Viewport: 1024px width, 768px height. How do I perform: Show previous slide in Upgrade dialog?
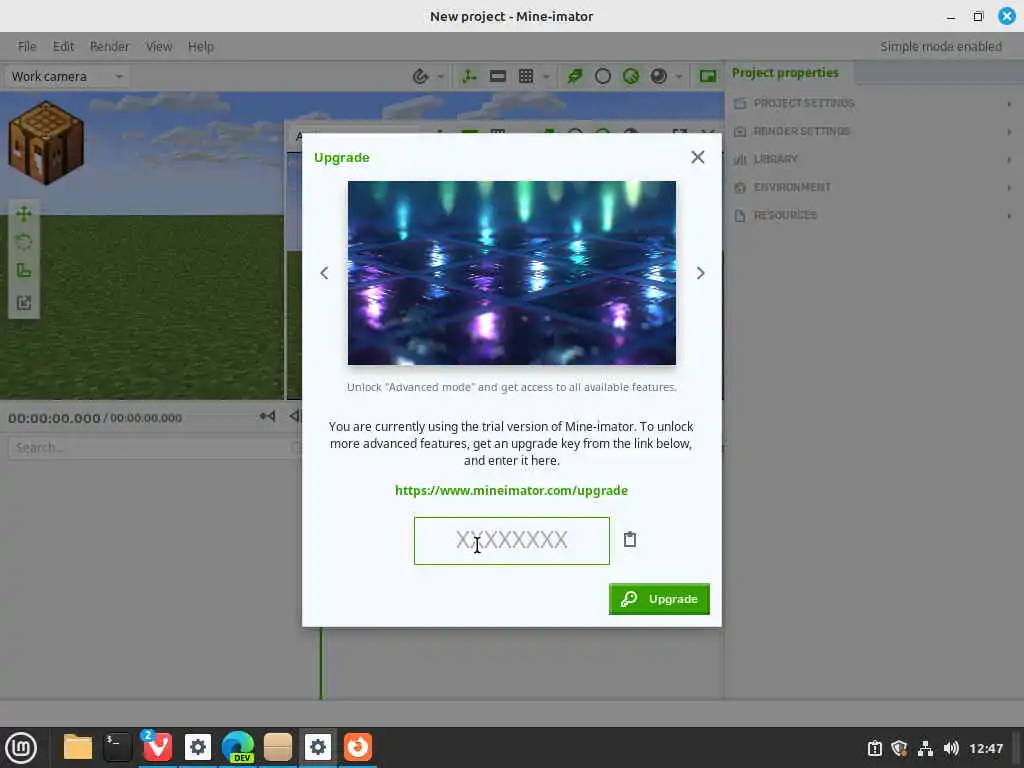324,273
